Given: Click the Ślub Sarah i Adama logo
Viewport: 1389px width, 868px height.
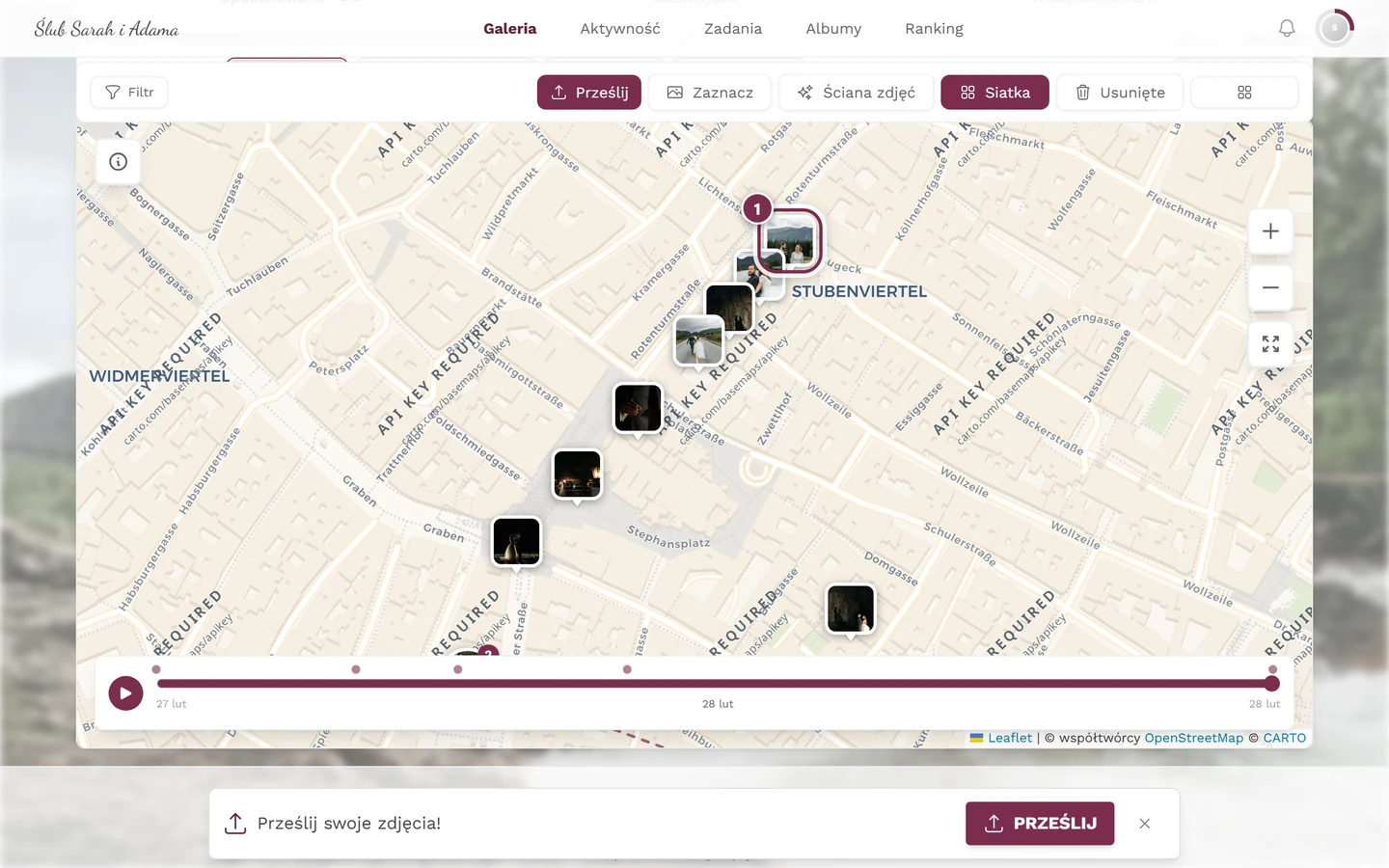Looking at the screenshot, I should 106,29.
